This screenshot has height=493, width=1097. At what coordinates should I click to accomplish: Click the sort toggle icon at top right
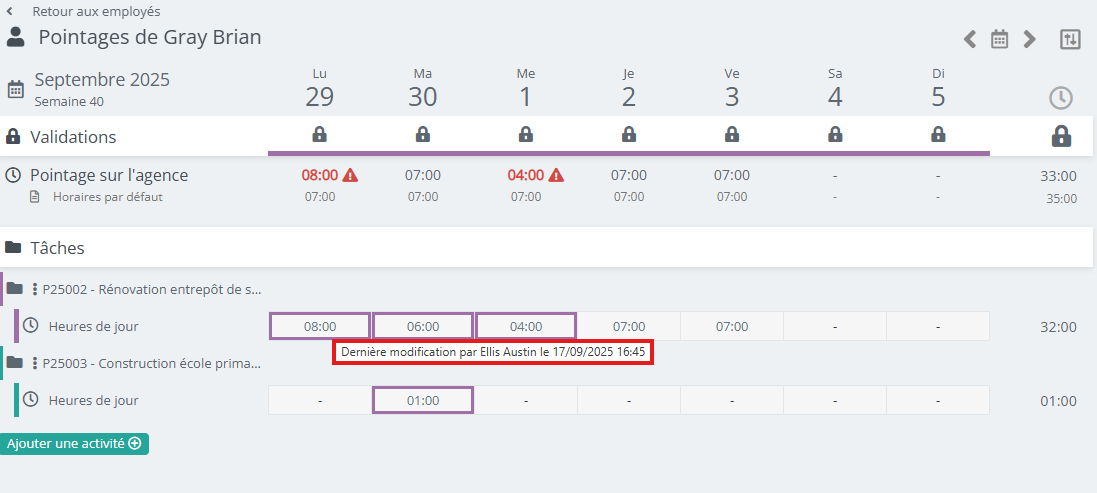[1070, 39]
